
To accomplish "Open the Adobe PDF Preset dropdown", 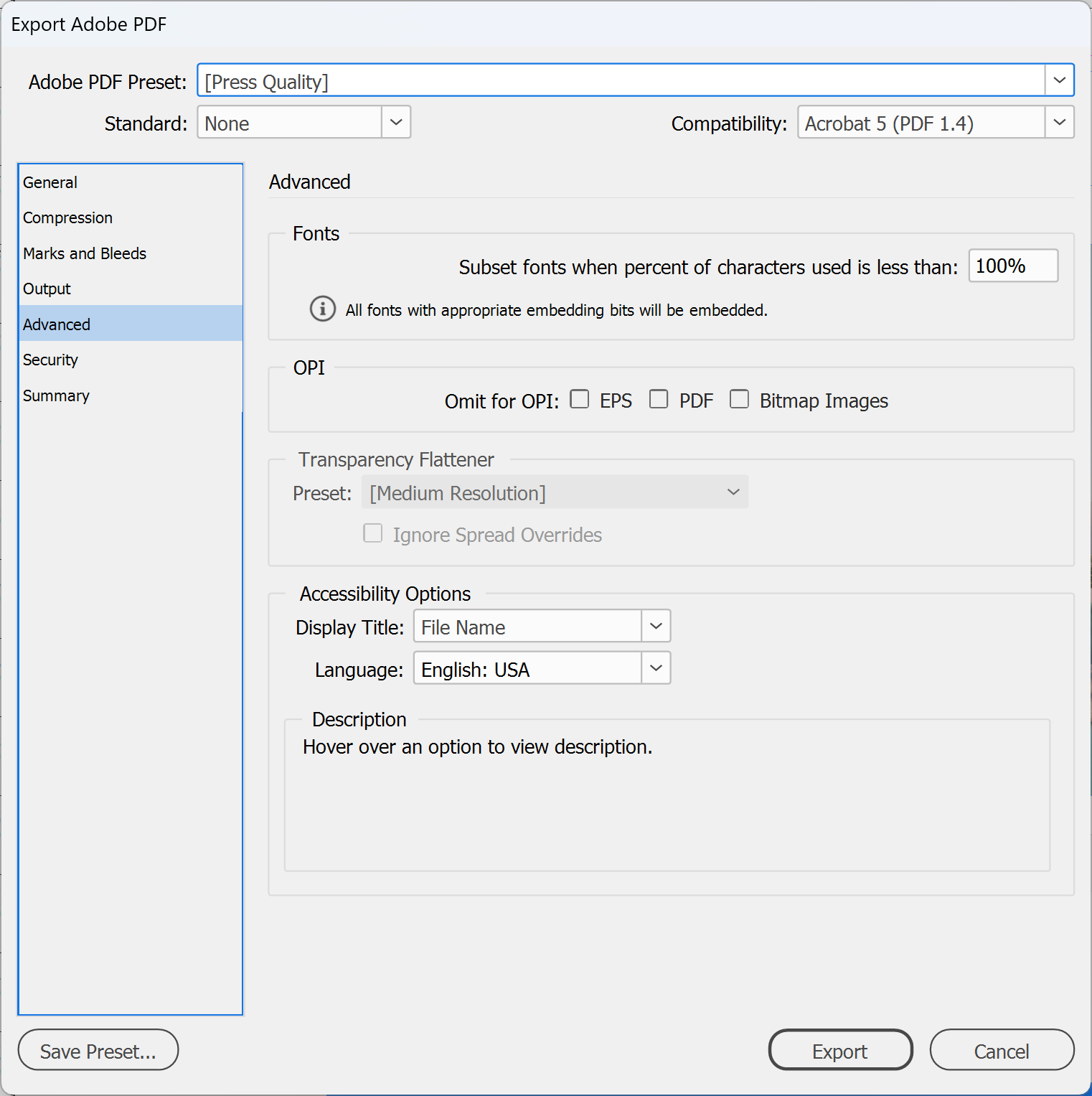I will tap(635, 80).
